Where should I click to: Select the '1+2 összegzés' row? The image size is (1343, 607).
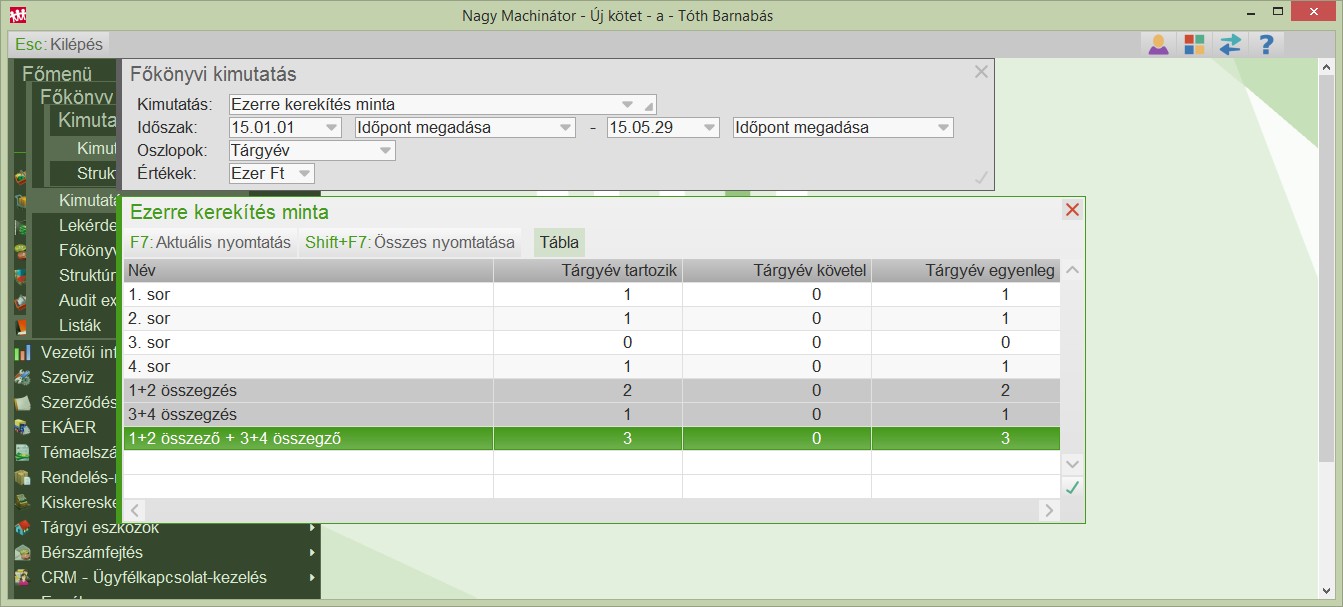click(x=591, y=390)
